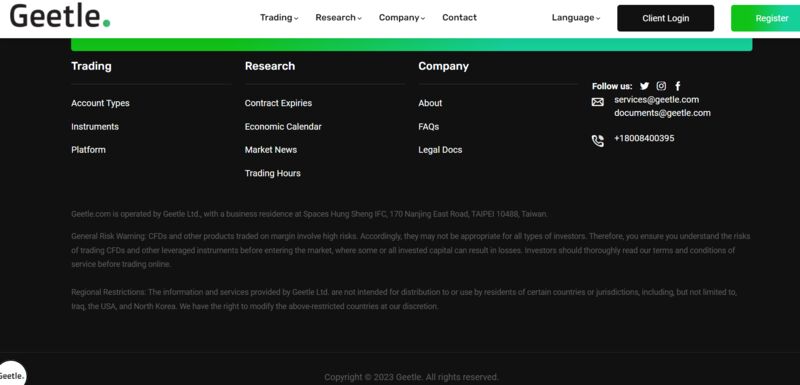Expand the Company dropdown menu
800x385 pixels.
pos(402,17)
